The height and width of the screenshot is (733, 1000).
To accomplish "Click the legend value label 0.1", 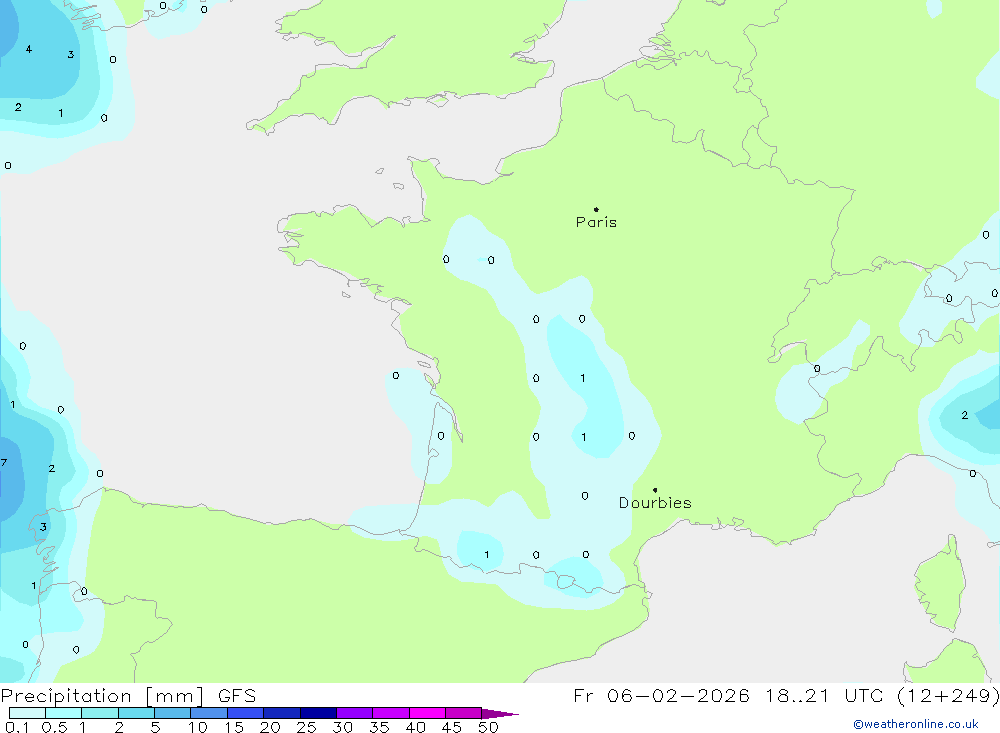I will tap(17, 727).
